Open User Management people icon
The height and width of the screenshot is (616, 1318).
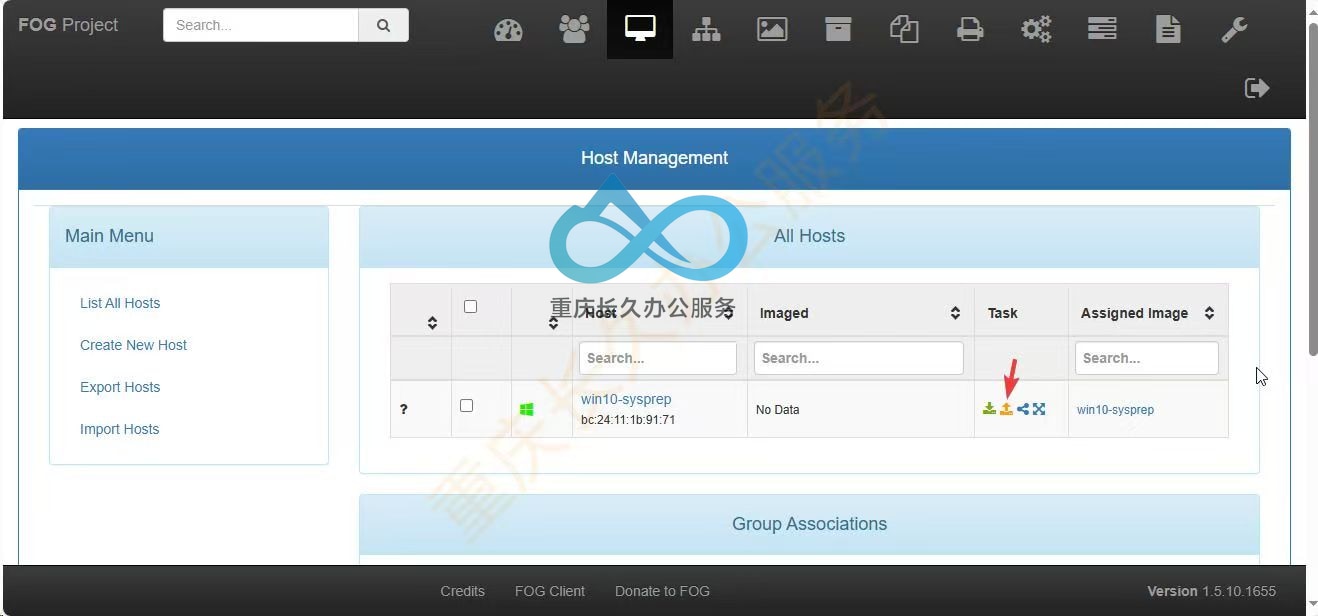pos(574,29)
